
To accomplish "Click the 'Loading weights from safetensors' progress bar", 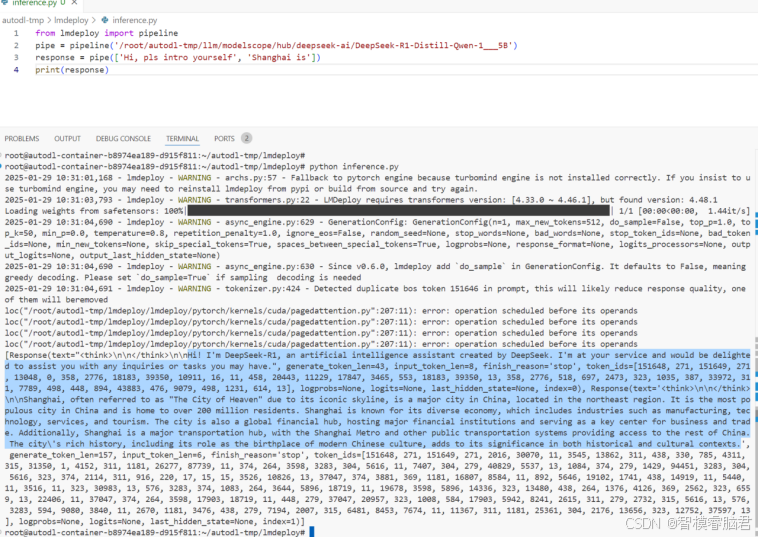I will click(x=398, y=211).
